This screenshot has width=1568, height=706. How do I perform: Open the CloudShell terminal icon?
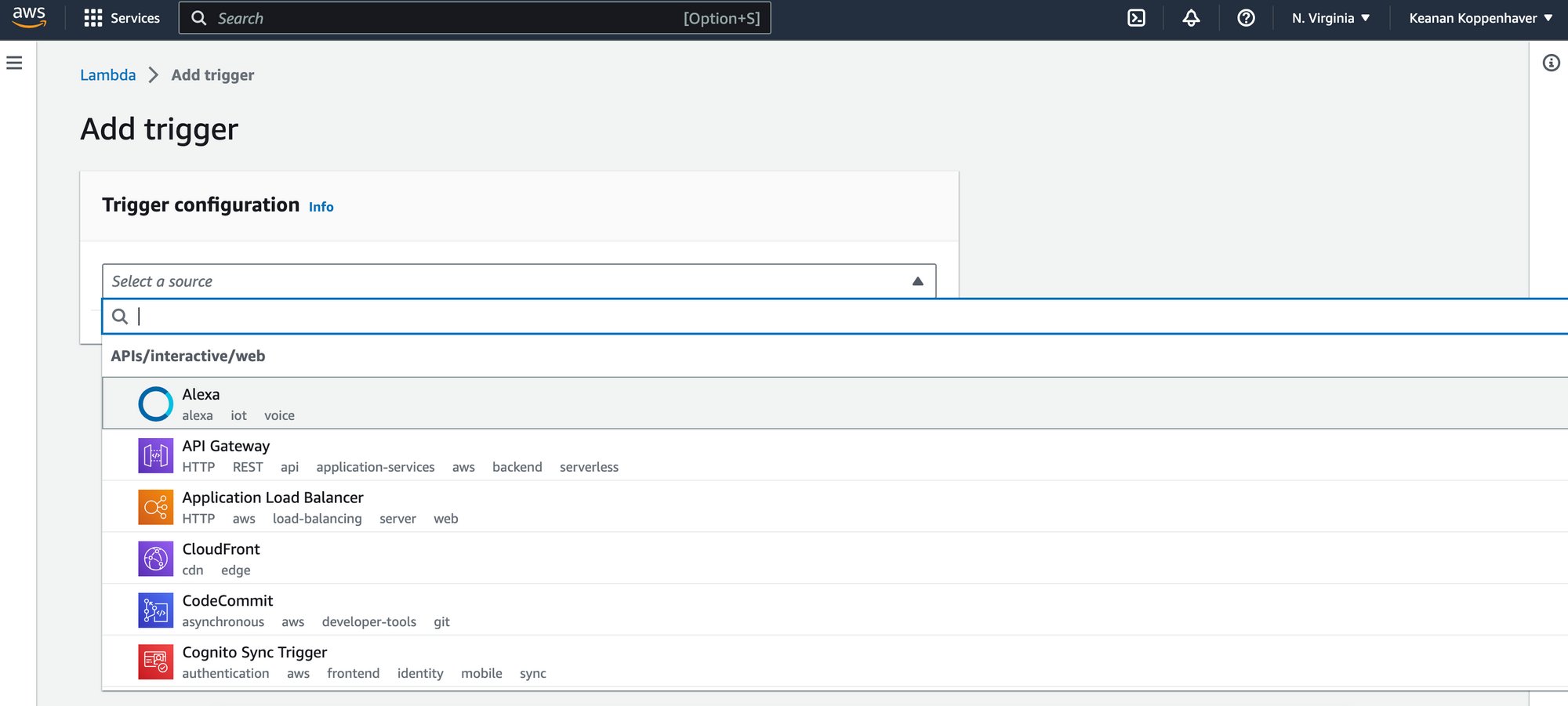pyautogui.click(x=1136, y=18)
